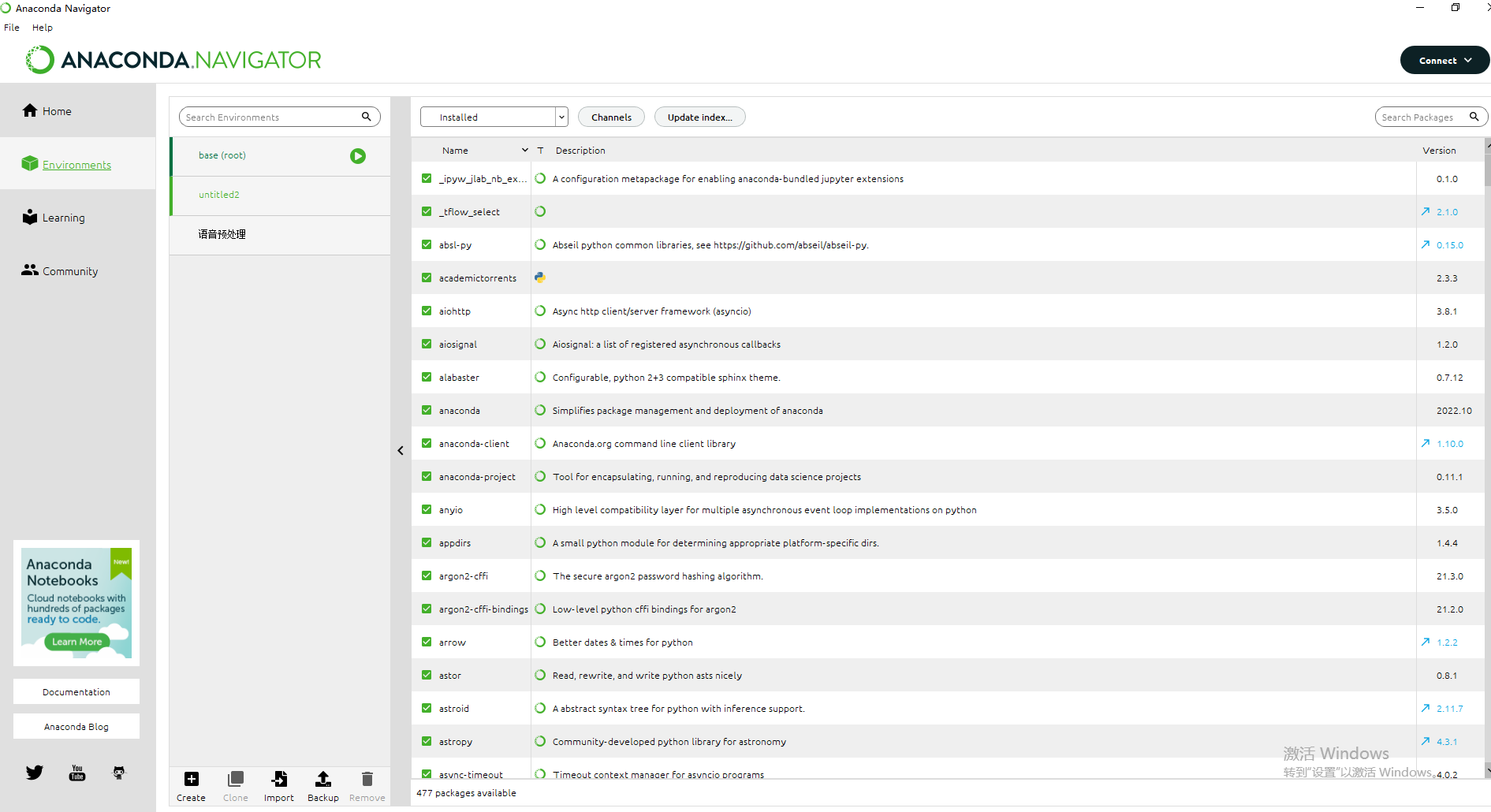The width and height of the screenshot is (1491, 812).
Task: Click the update arrow for astroid version
Action: point(1426,708)
